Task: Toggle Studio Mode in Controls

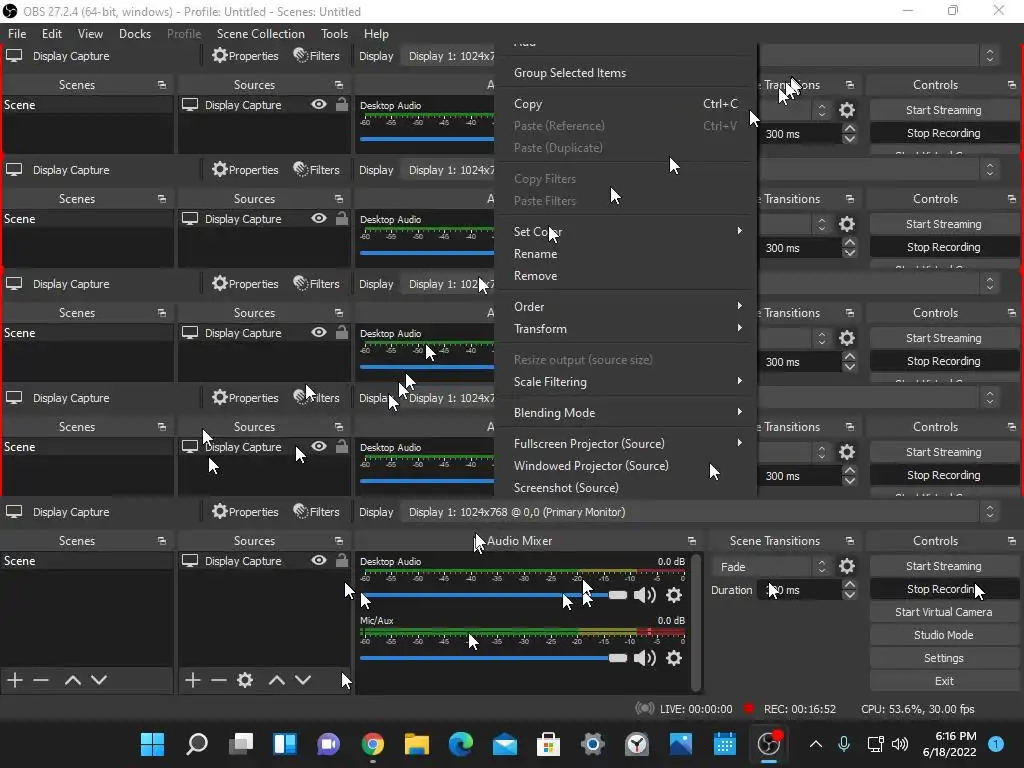Action: click(944, 635)
